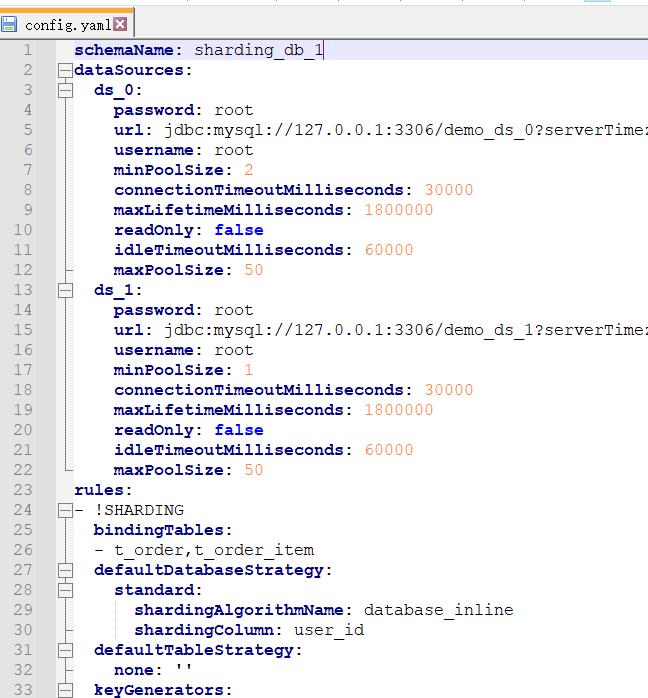Click the jdbc url for demo_ds_0
Viewport: 648px width, 698px height.
pos(406,130)
